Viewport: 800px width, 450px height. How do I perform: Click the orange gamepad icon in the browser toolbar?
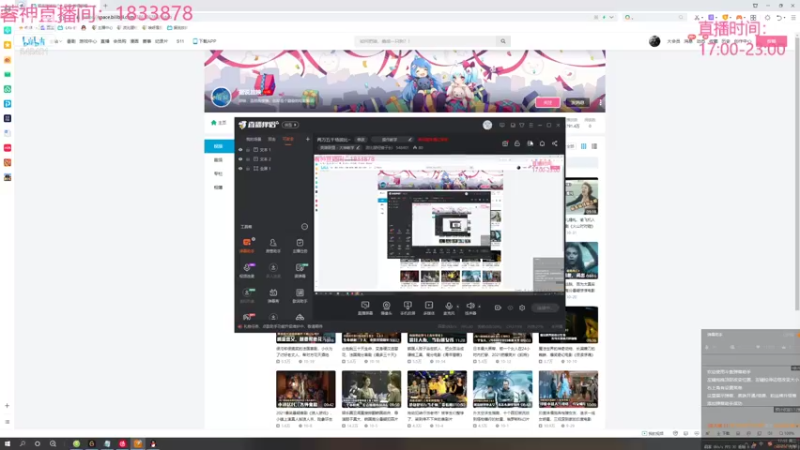[739, 17]
